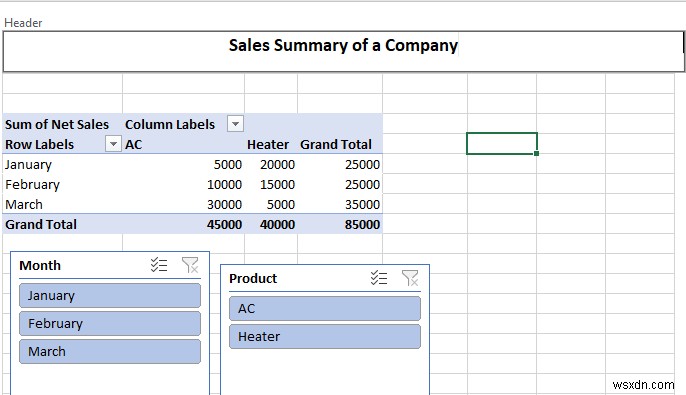The height and width of the screenshot is (395, 686).
Task: Click the active cell with the green border
Action: tap(502, 143)
